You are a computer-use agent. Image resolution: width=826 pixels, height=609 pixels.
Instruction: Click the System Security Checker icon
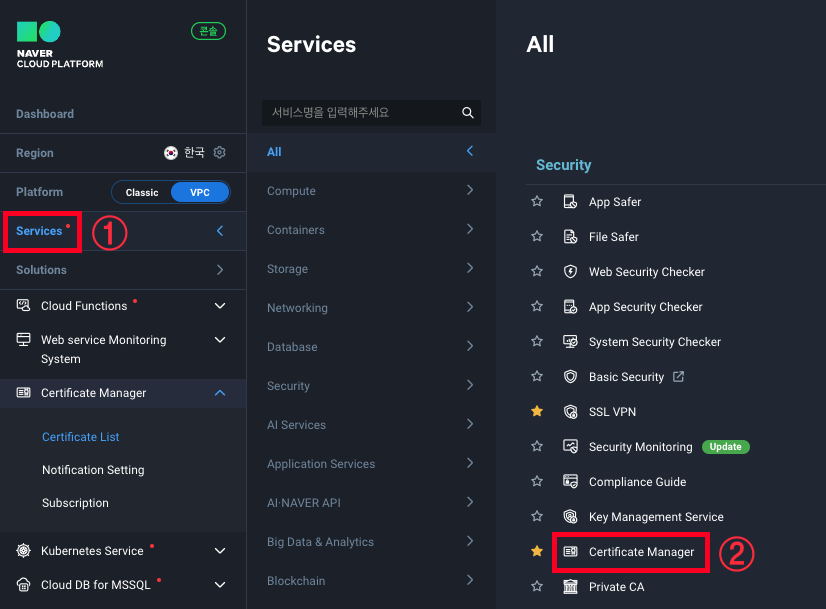pyautogui.click(x=570, y=342)
